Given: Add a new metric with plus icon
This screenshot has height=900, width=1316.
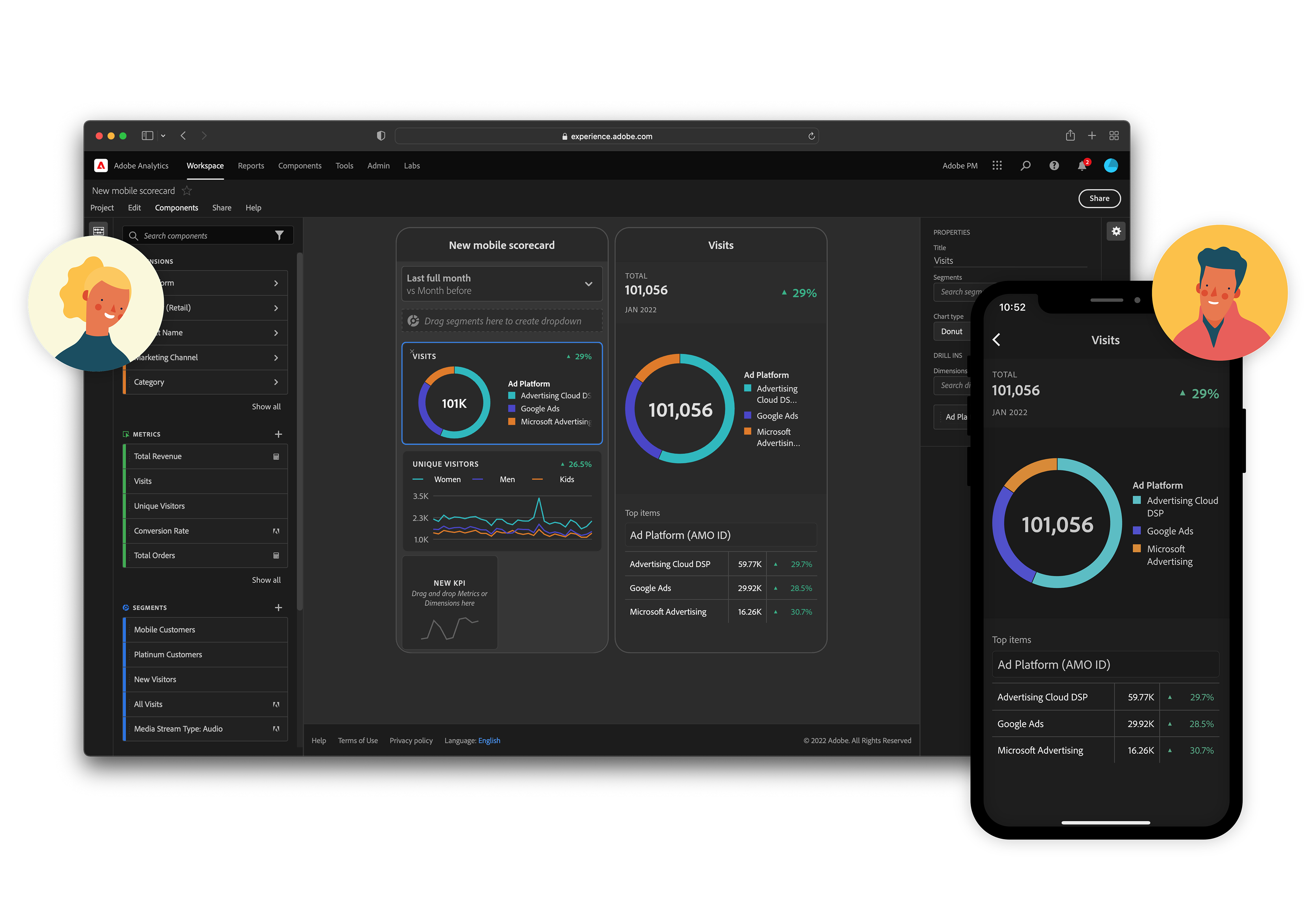Looking at the screenshot, I should tap(278, 435).
